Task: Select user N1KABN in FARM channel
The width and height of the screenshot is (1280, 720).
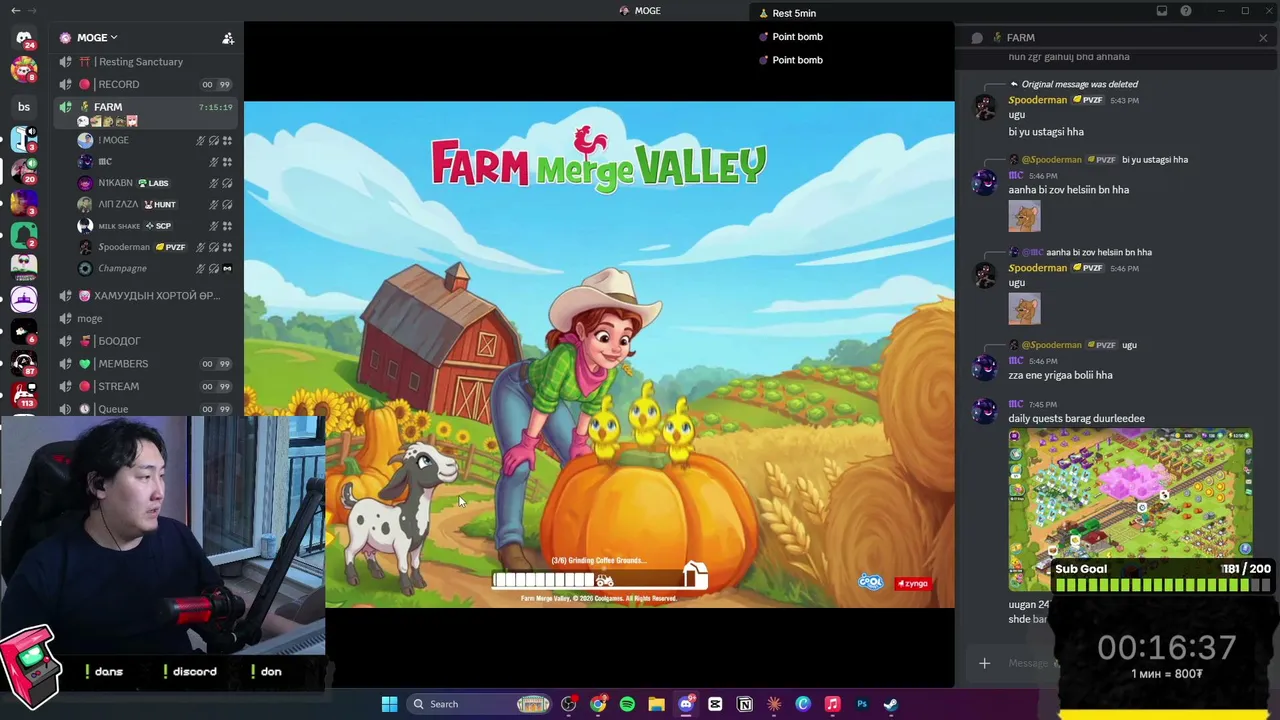Action: (155, 183)
